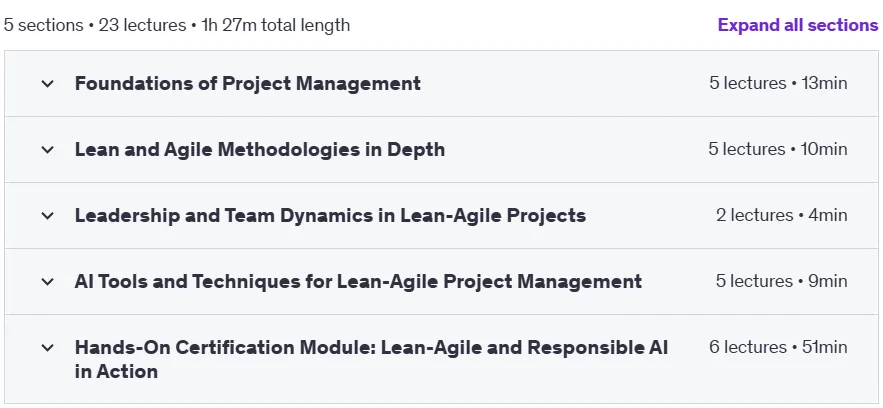Viewport: 883px width, 408px height.
Task: Click the 5 lectures • 10min label
Action: 778,149
